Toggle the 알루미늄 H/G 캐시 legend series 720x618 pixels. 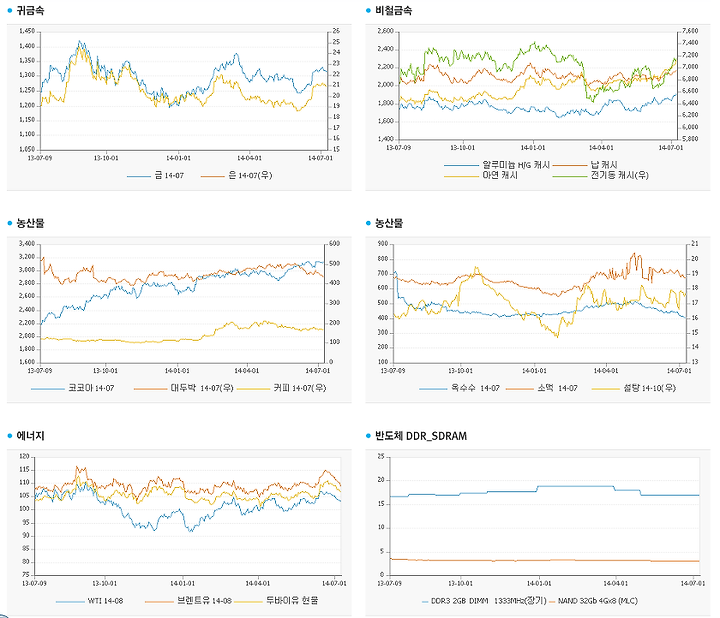[497, 165]
